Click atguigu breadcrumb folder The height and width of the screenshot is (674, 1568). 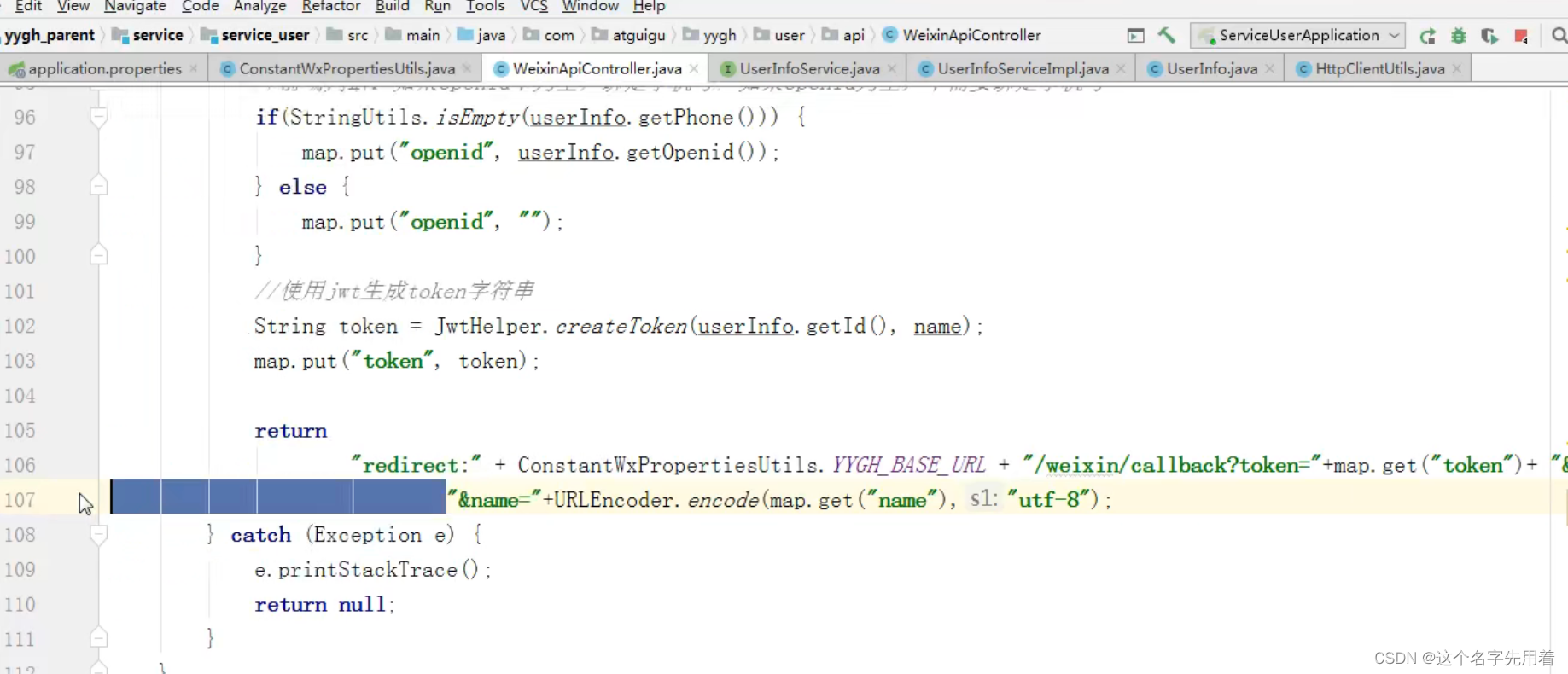(629, 35)
